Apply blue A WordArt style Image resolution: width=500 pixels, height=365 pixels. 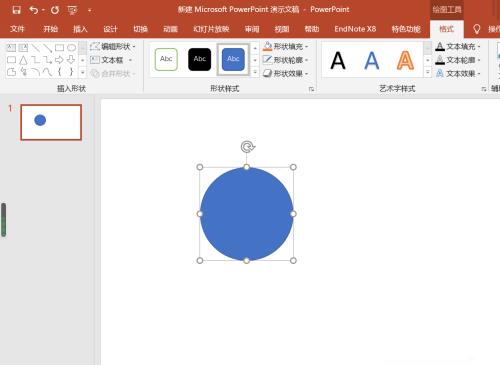tap(372, 61)
